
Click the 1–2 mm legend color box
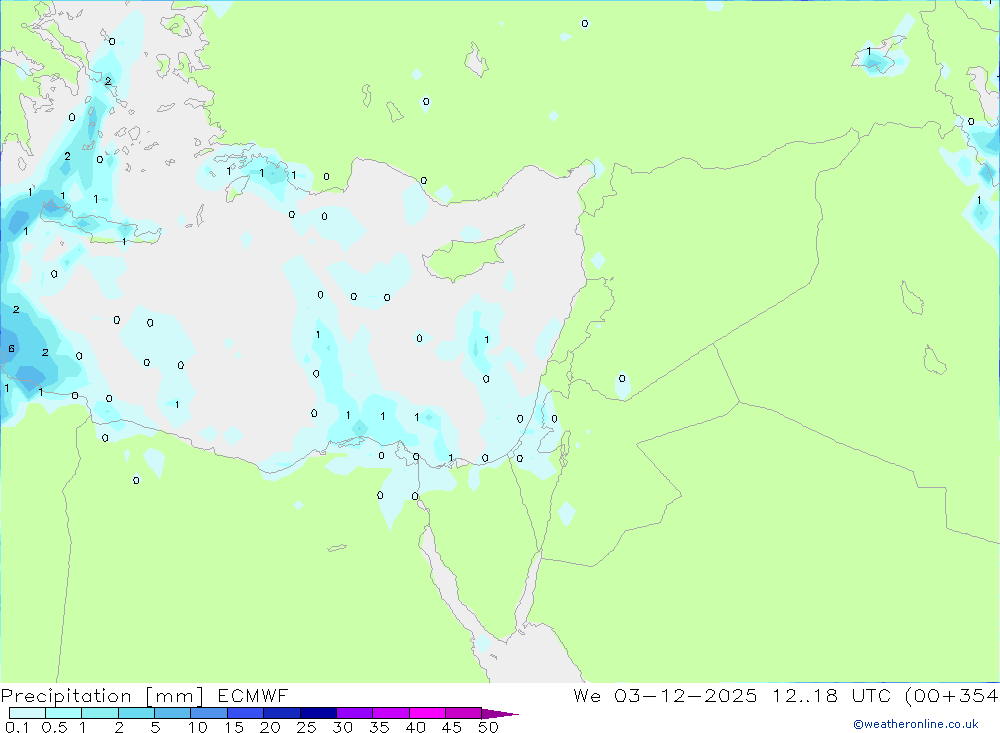point(100,713)
